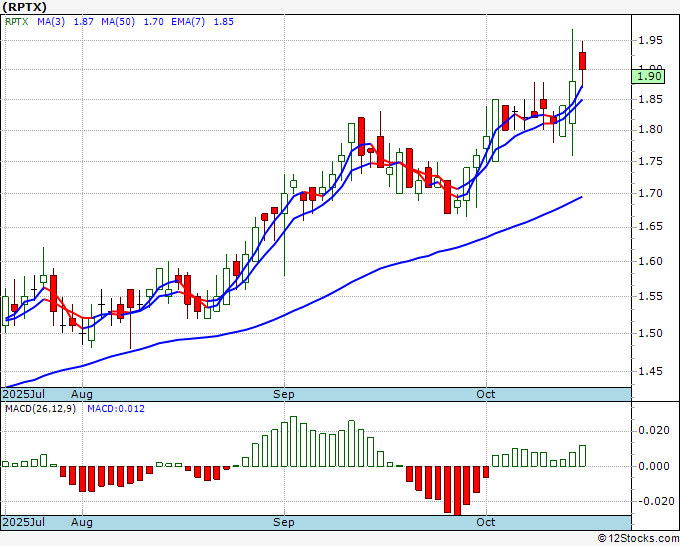The width and height of the screenshot is (680, 546).
Task: Click Sep on MACD time axis
Action: [284, 522]
